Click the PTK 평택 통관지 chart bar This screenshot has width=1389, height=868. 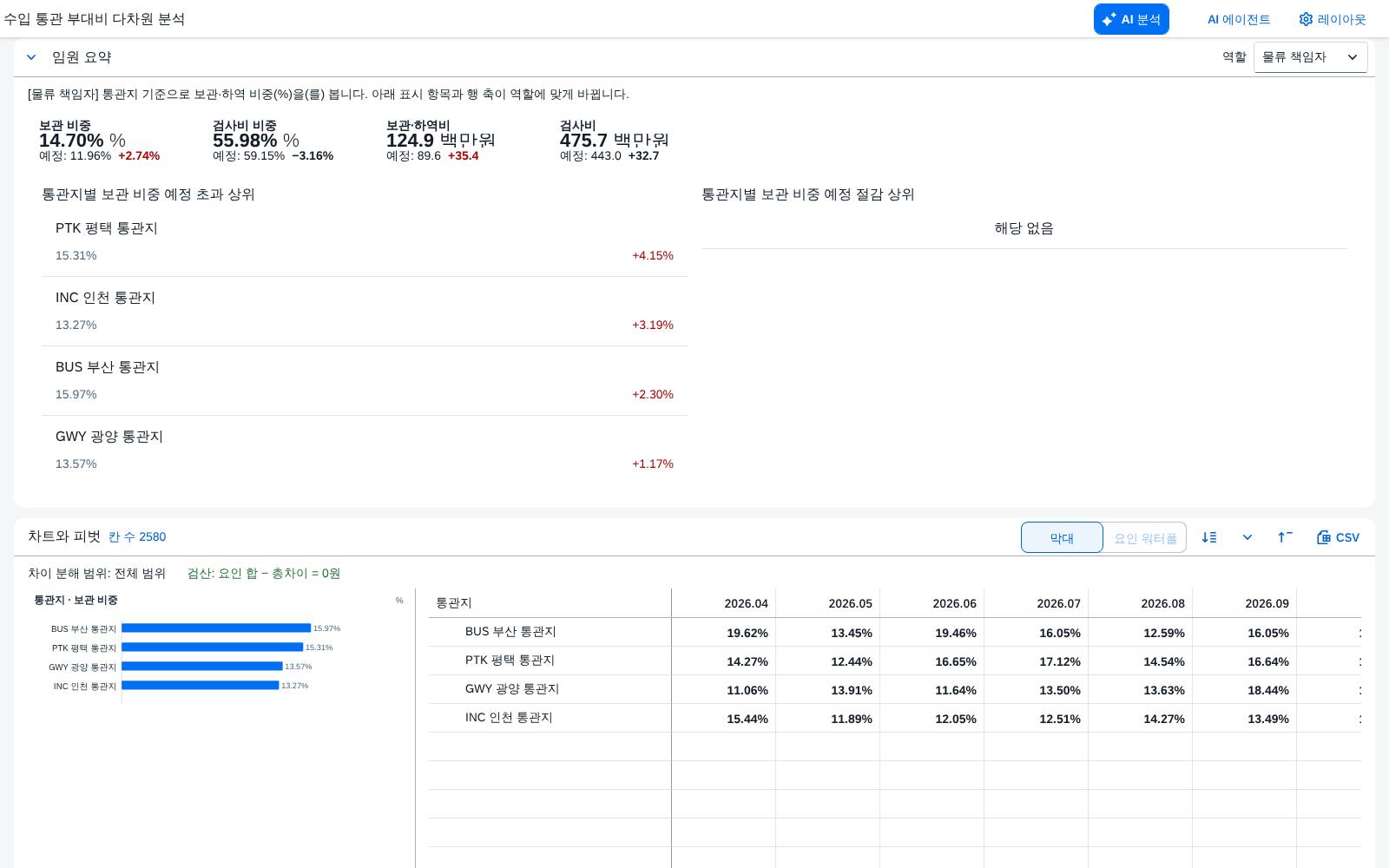pos(212,648)
